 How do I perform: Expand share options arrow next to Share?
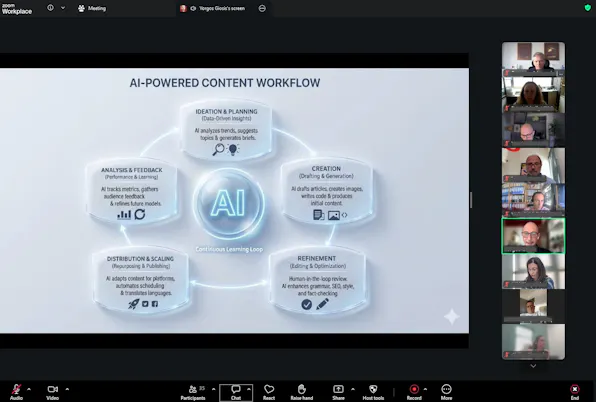click(353, 389)
